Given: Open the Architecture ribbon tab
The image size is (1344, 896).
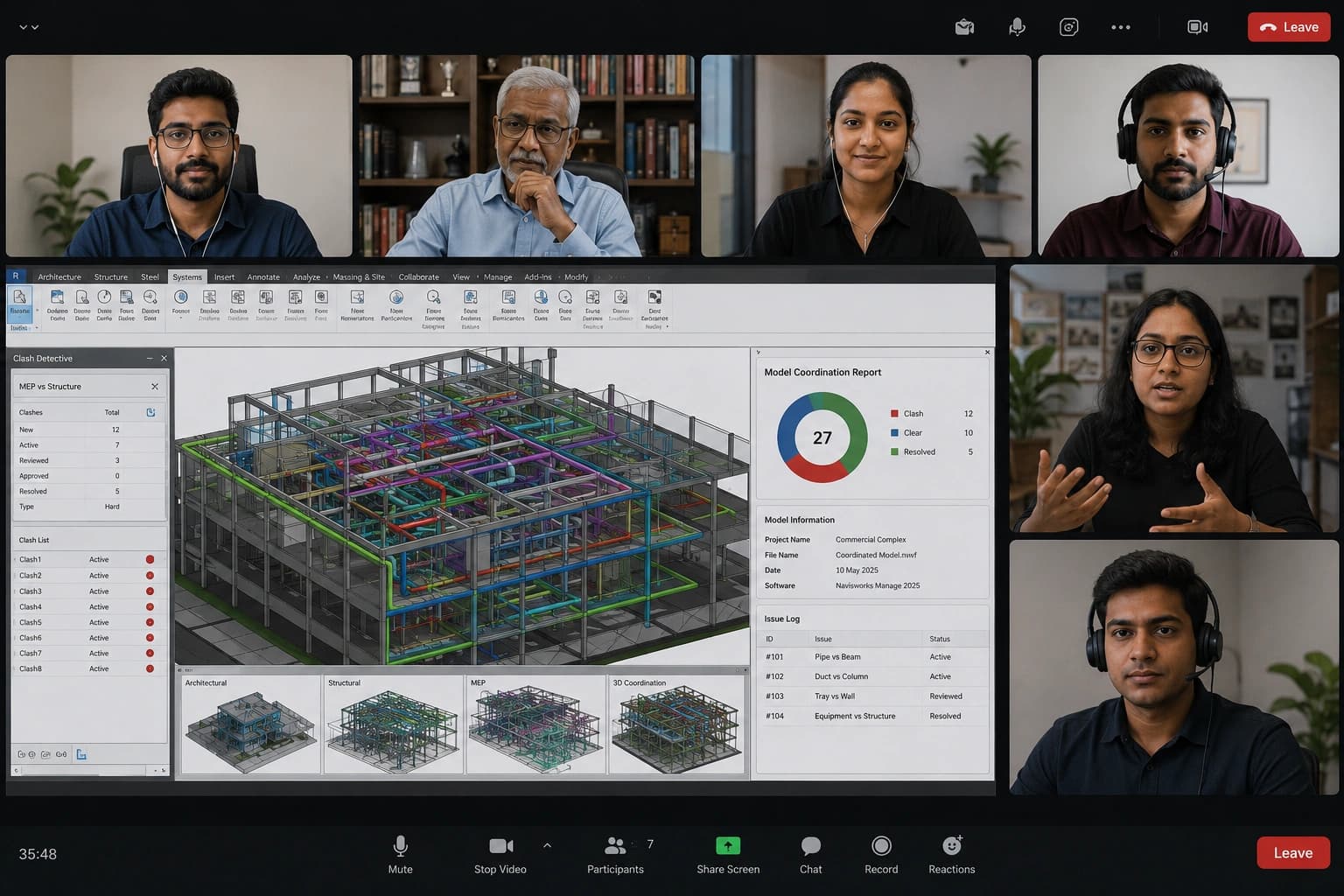Looking at the screenshot, I should coord(59,276).
